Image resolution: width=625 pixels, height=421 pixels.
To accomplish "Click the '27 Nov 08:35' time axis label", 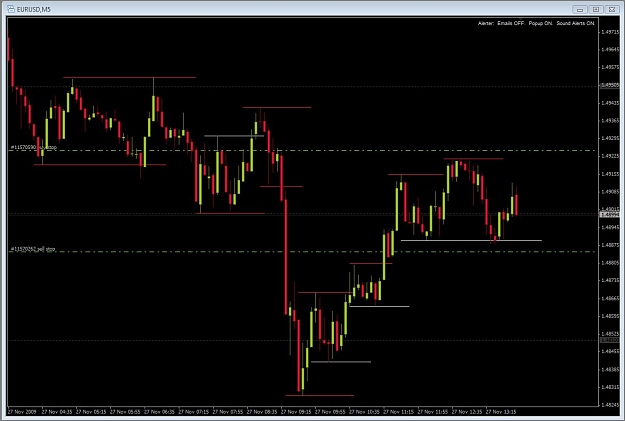I will click(262, 411).
